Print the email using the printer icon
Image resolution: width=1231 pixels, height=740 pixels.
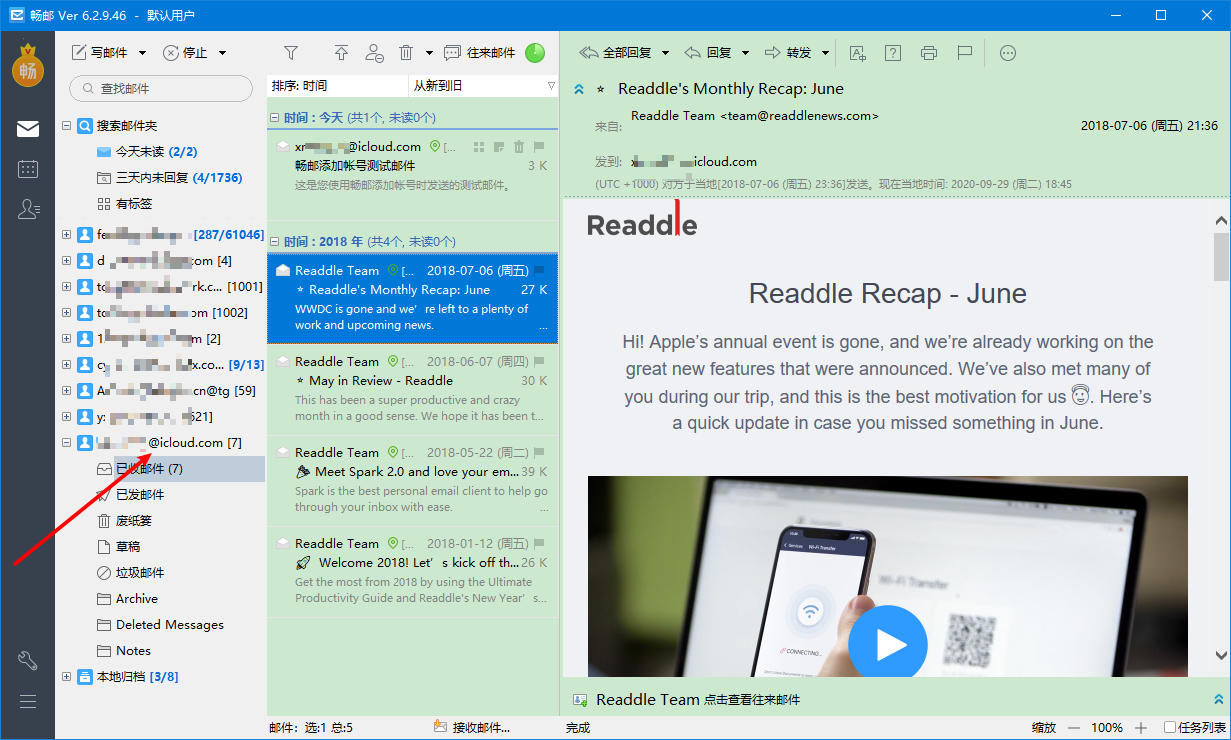(x=929, y=53)
